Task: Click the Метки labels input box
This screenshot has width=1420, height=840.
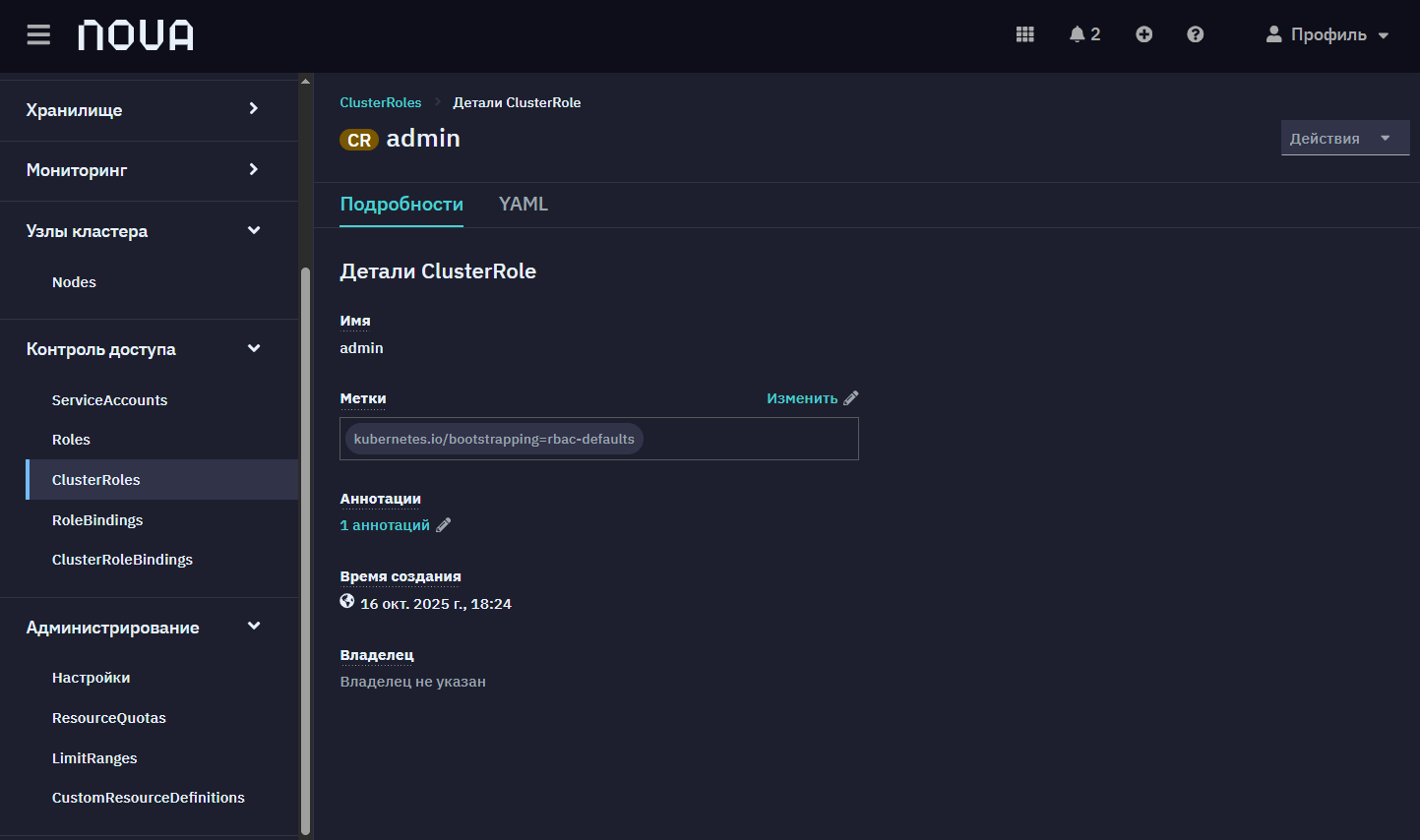Action: 599,439
